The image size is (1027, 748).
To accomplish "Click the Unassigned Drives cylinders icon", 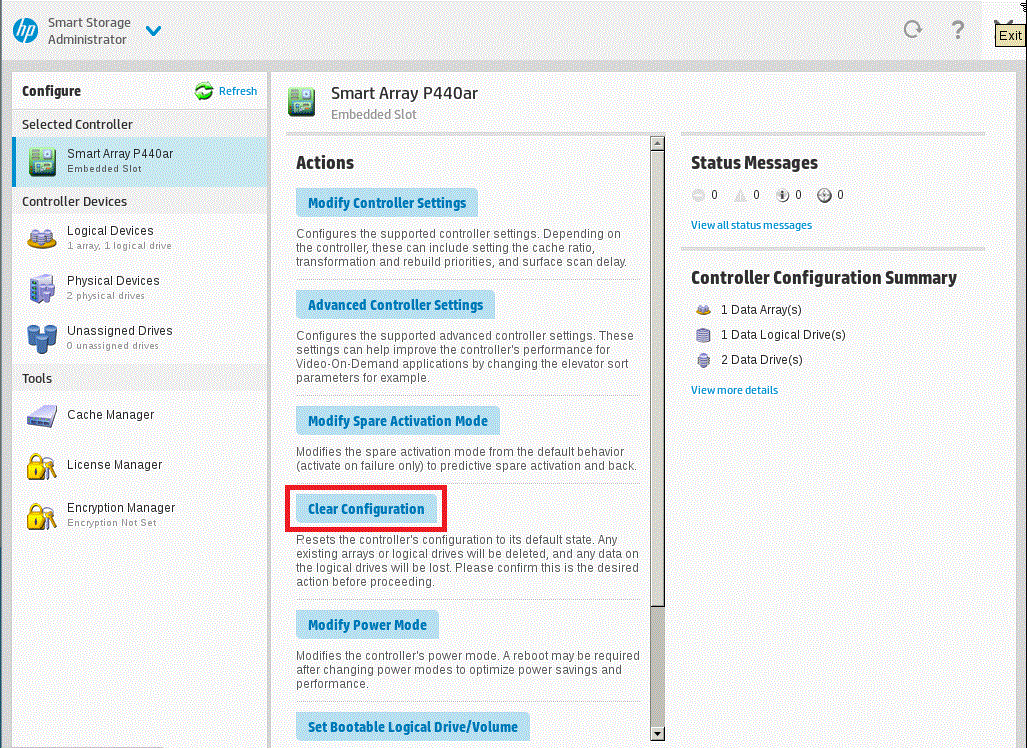I will pyautogui.click(x=42, y=338).
